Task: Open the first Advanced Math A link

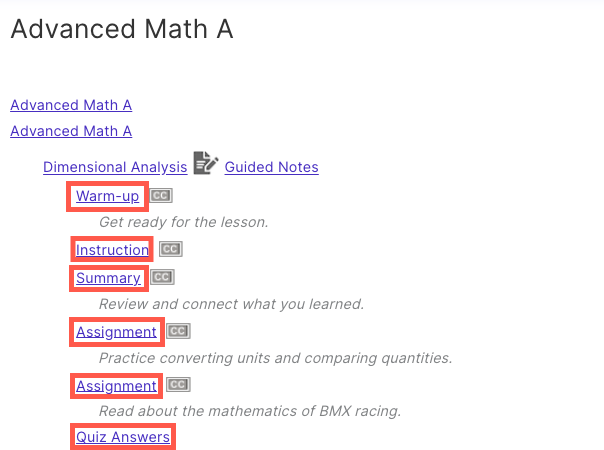Action: pyautogui.click(x=71, y=105)
